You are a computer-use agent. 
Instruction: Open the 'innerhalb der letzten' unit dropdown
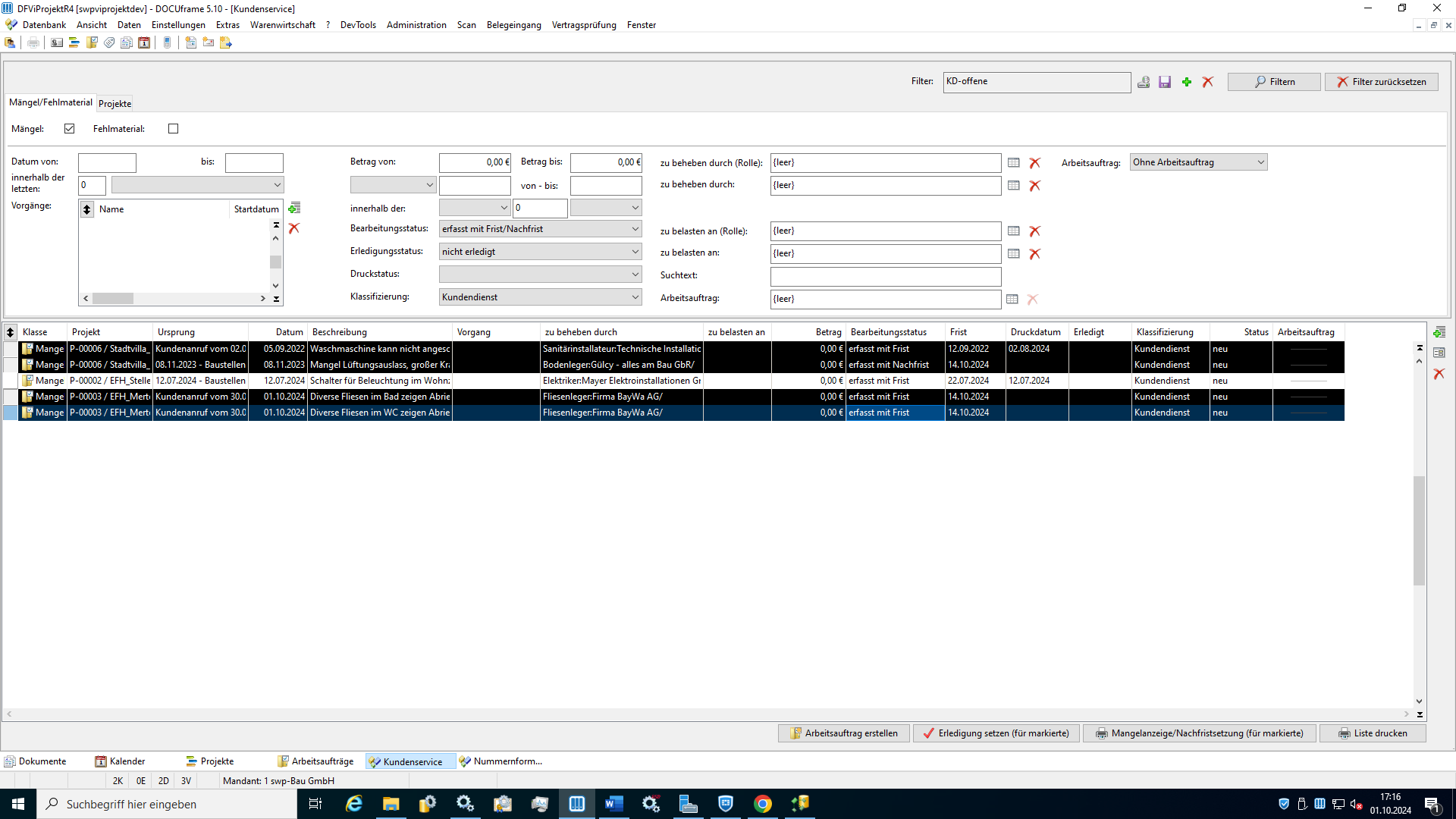[x=197, y=185]
